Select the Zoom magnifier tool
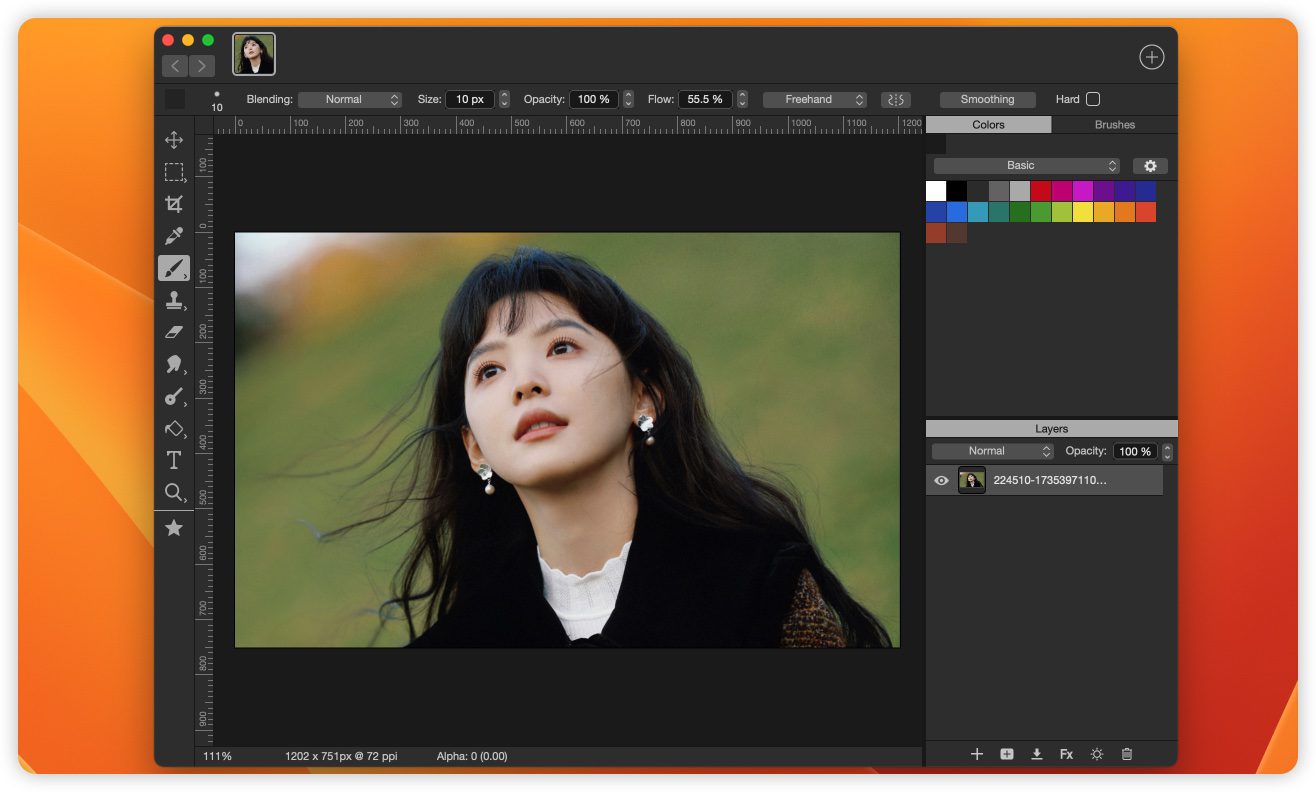Image resolution: width=1316 pixels, height=792 pixels. (x=174, y=492)
